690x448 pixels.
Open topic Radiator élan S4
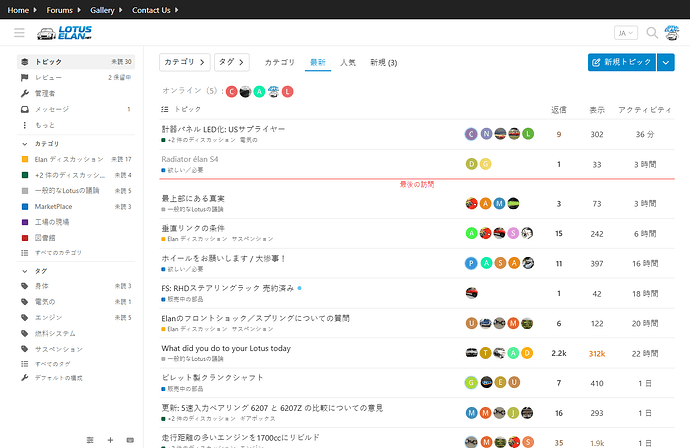[190, 159]
